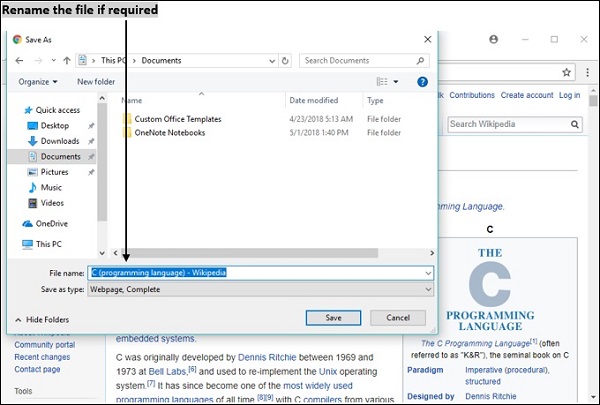The image size is (600, 405).
Task: Click the Save button
Action: tap(333, 318)
